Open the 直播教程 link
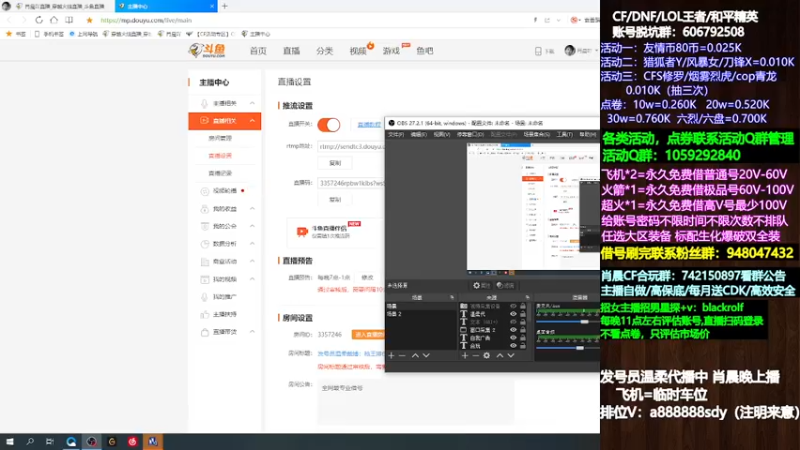Viewport: 800px width, 450px height. pyautogui.click(x=369, y=124)
